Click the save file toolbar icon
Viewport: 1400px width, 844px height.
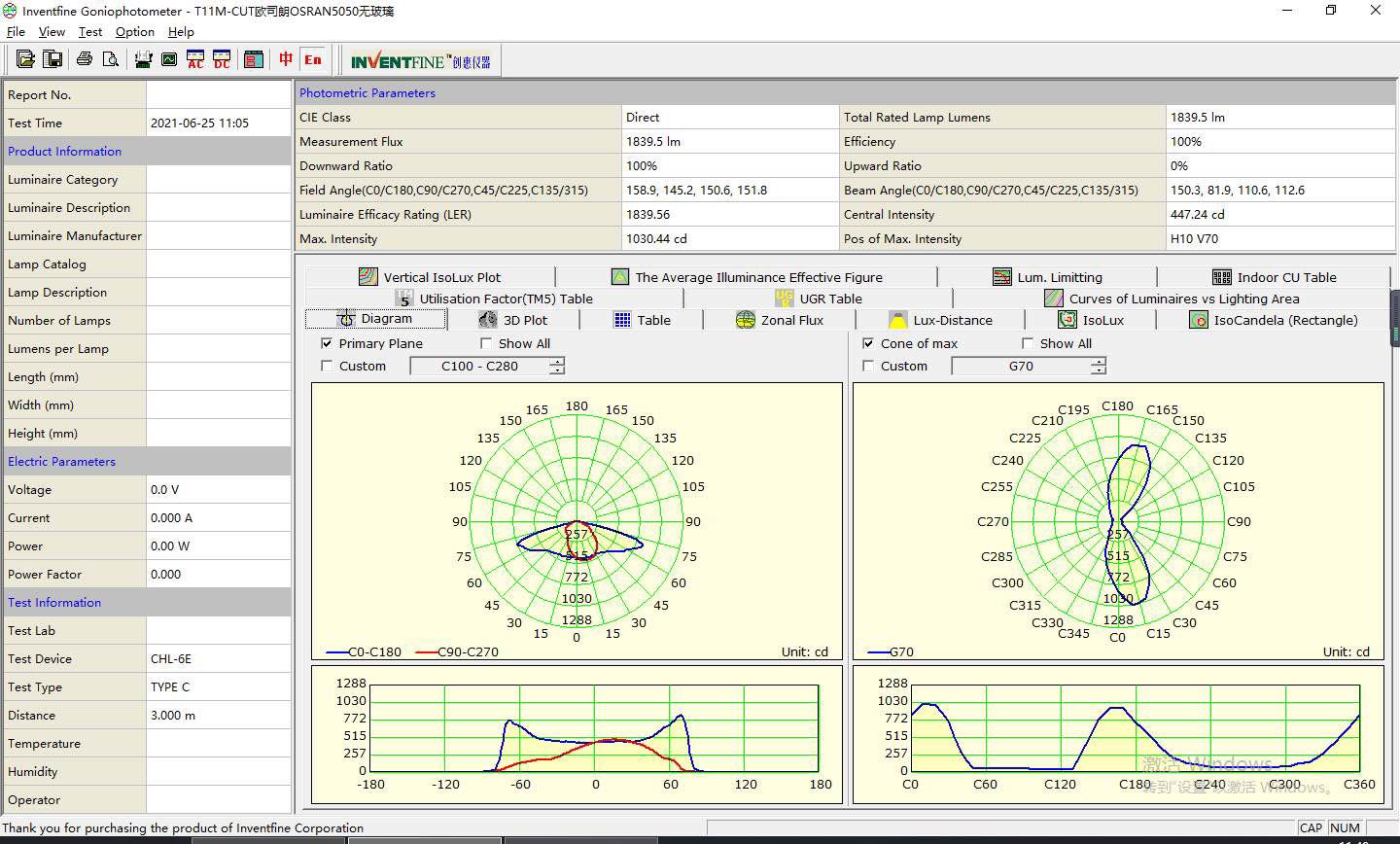click(52, 59)
